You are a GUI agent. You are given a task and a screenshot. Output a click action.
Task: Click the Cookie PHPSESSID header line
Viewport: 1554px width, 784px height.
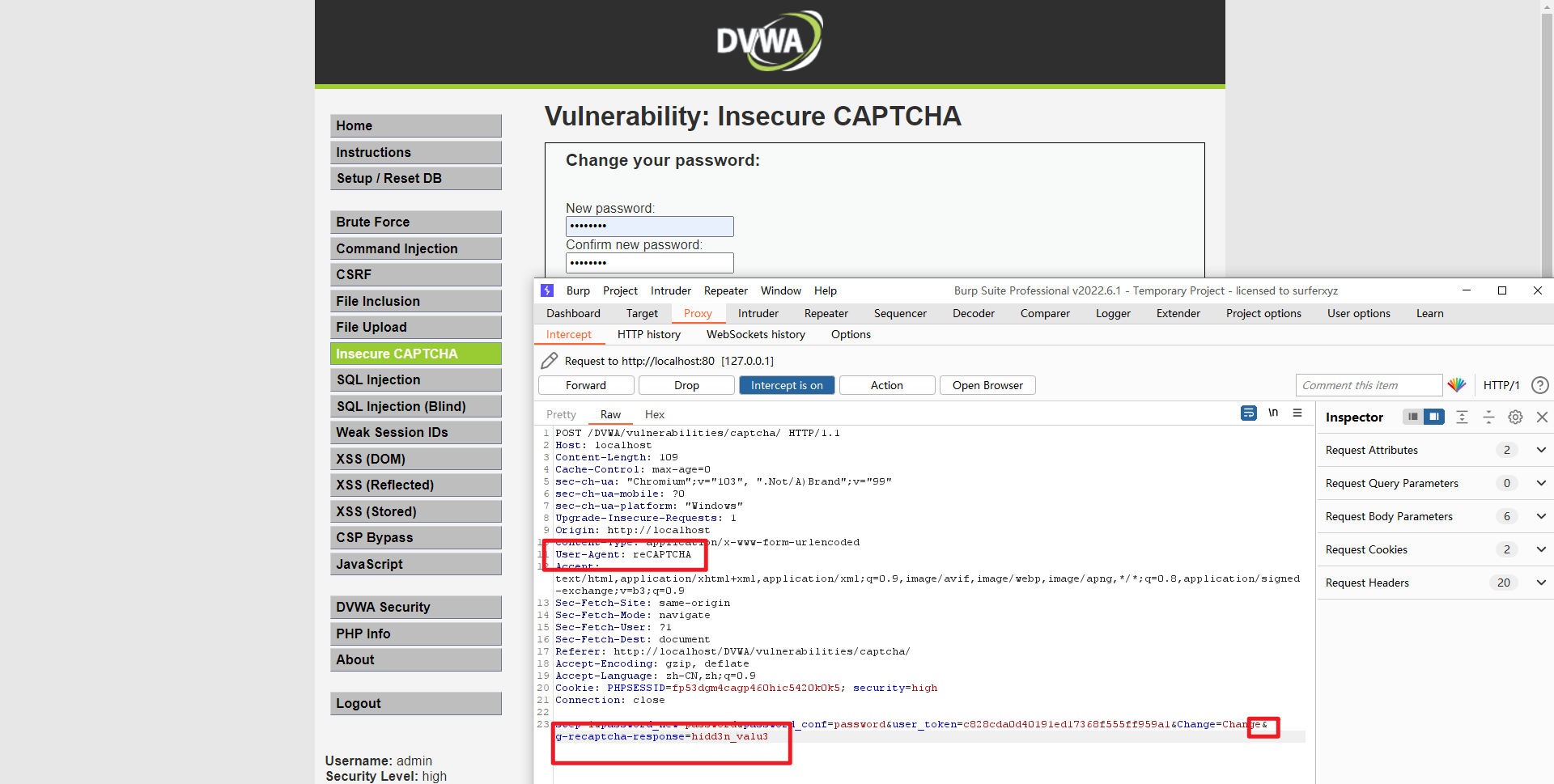(x=746, y=688)
